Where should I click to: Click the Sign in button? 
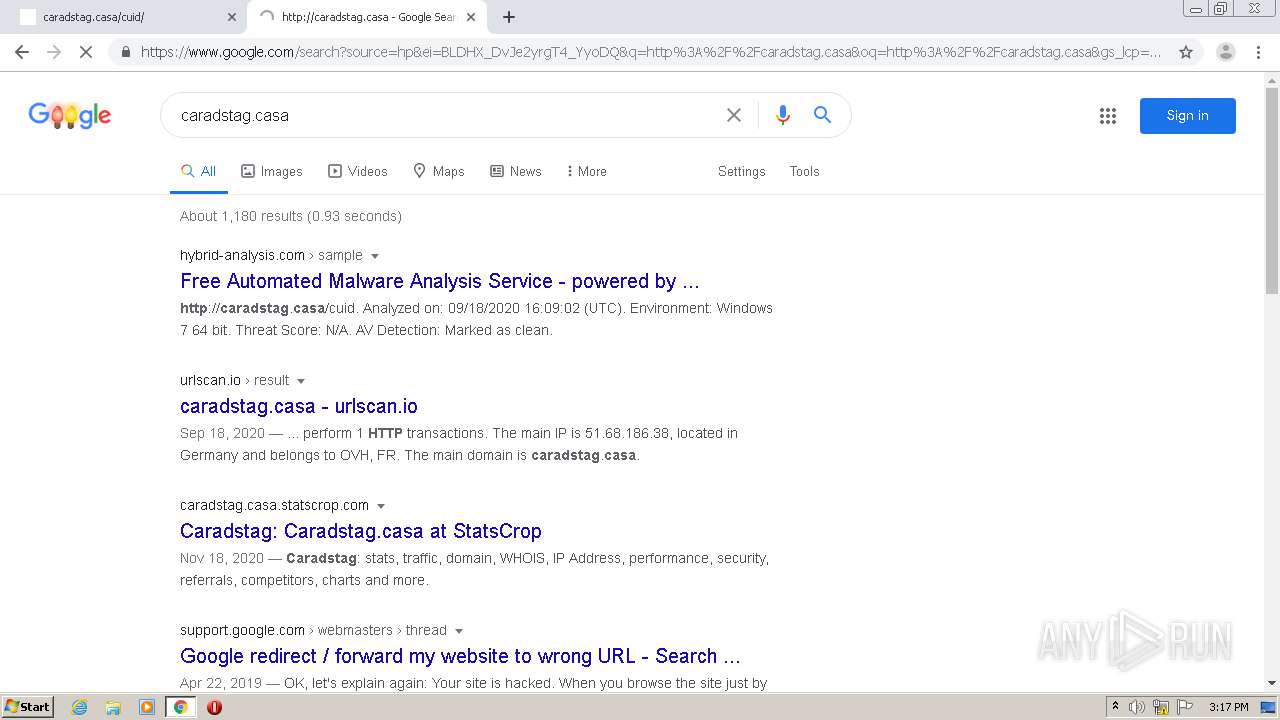pyautogui.click(x=1187, y=116)
